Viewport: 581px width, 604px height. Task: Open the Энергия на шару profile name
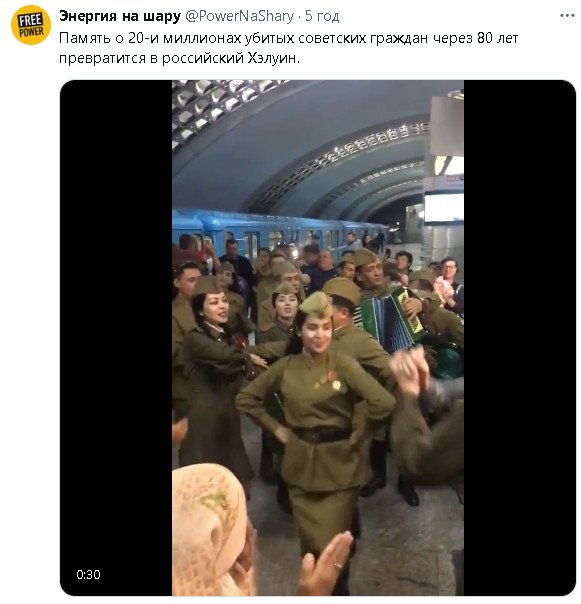[120, 16]
